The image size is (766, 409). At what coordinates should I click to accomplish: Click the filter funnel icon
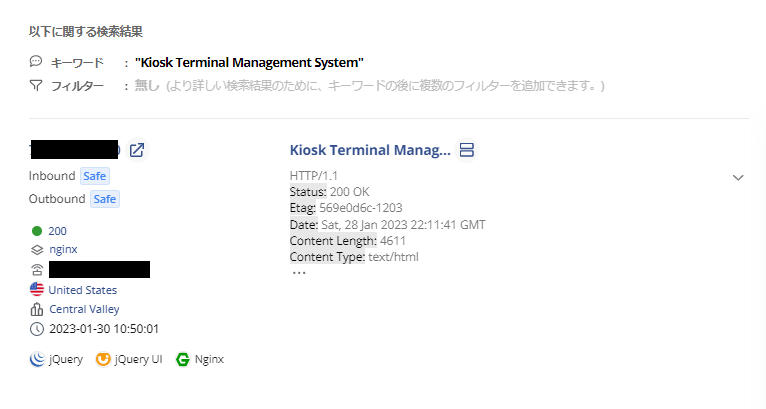(x=36, y=86)
